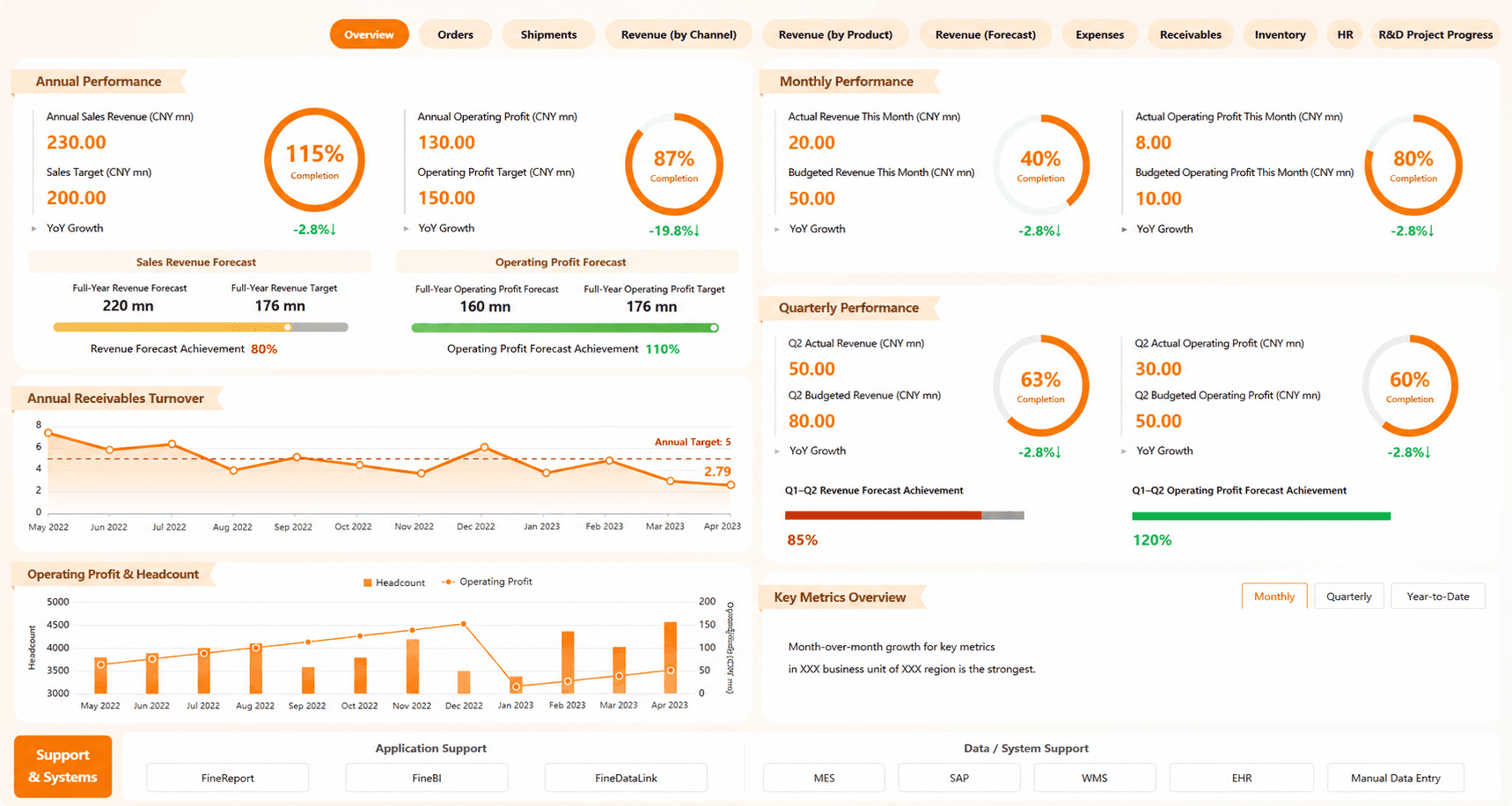Click the Nov 2022 headcount bar
The image size is (1512, 806).
[x=412, y=666]
